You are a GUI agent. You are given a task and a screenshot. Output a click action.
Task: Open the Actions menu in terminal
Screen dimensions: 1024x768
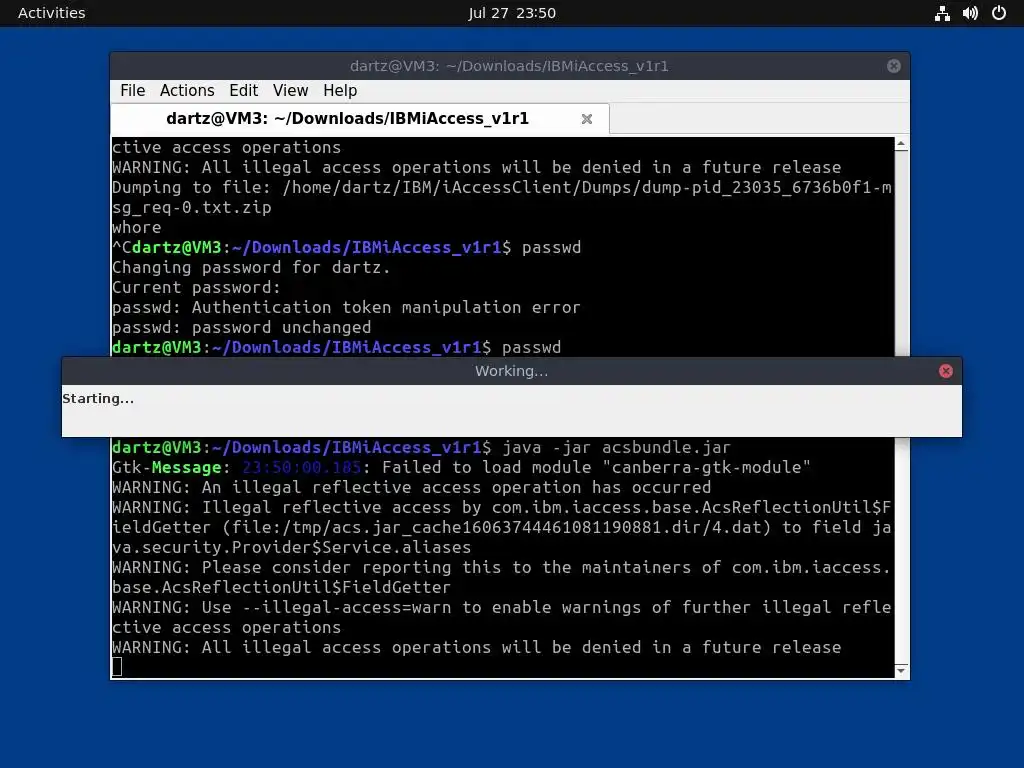click(187, 91)
